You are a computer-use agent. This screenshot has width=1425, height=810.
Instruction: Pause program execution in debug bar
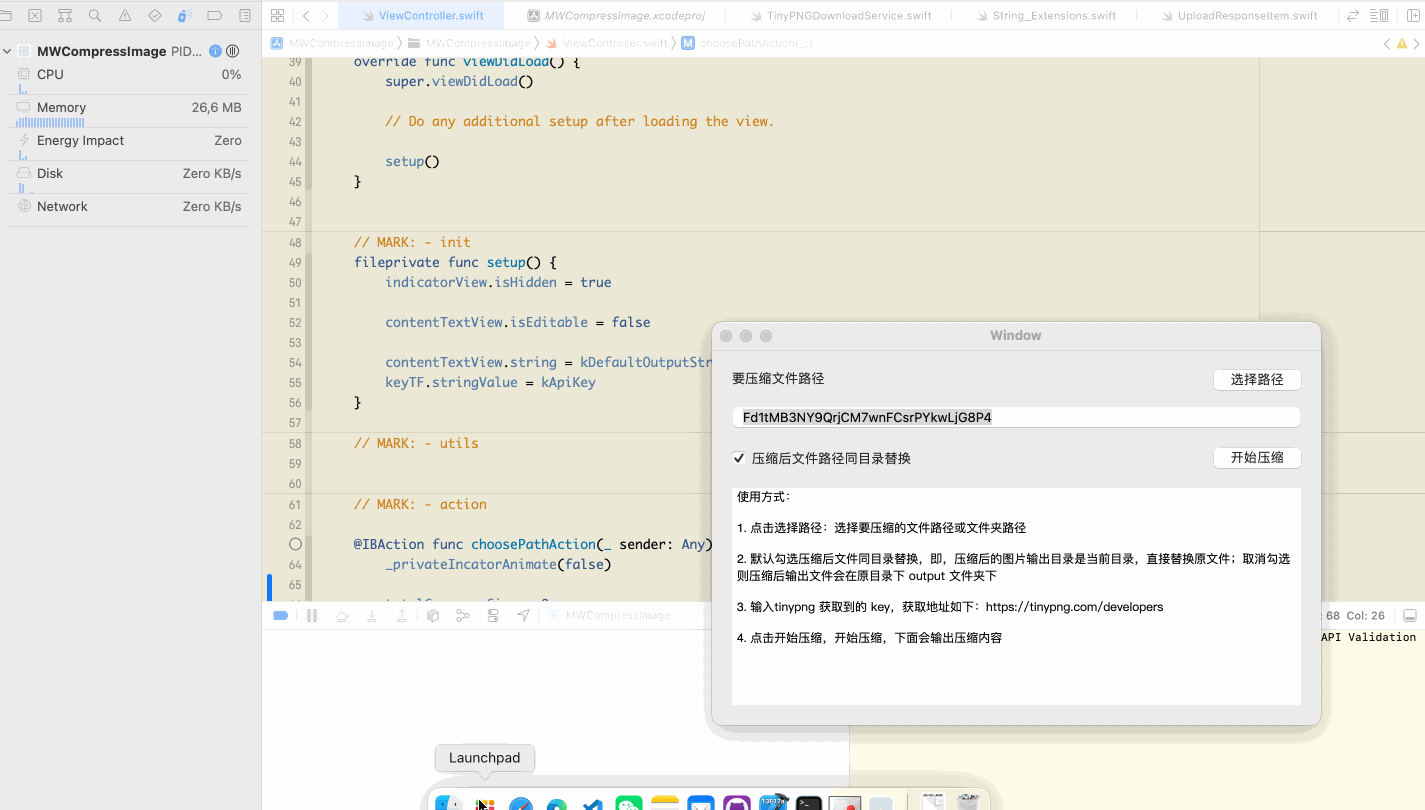(312, 616)
